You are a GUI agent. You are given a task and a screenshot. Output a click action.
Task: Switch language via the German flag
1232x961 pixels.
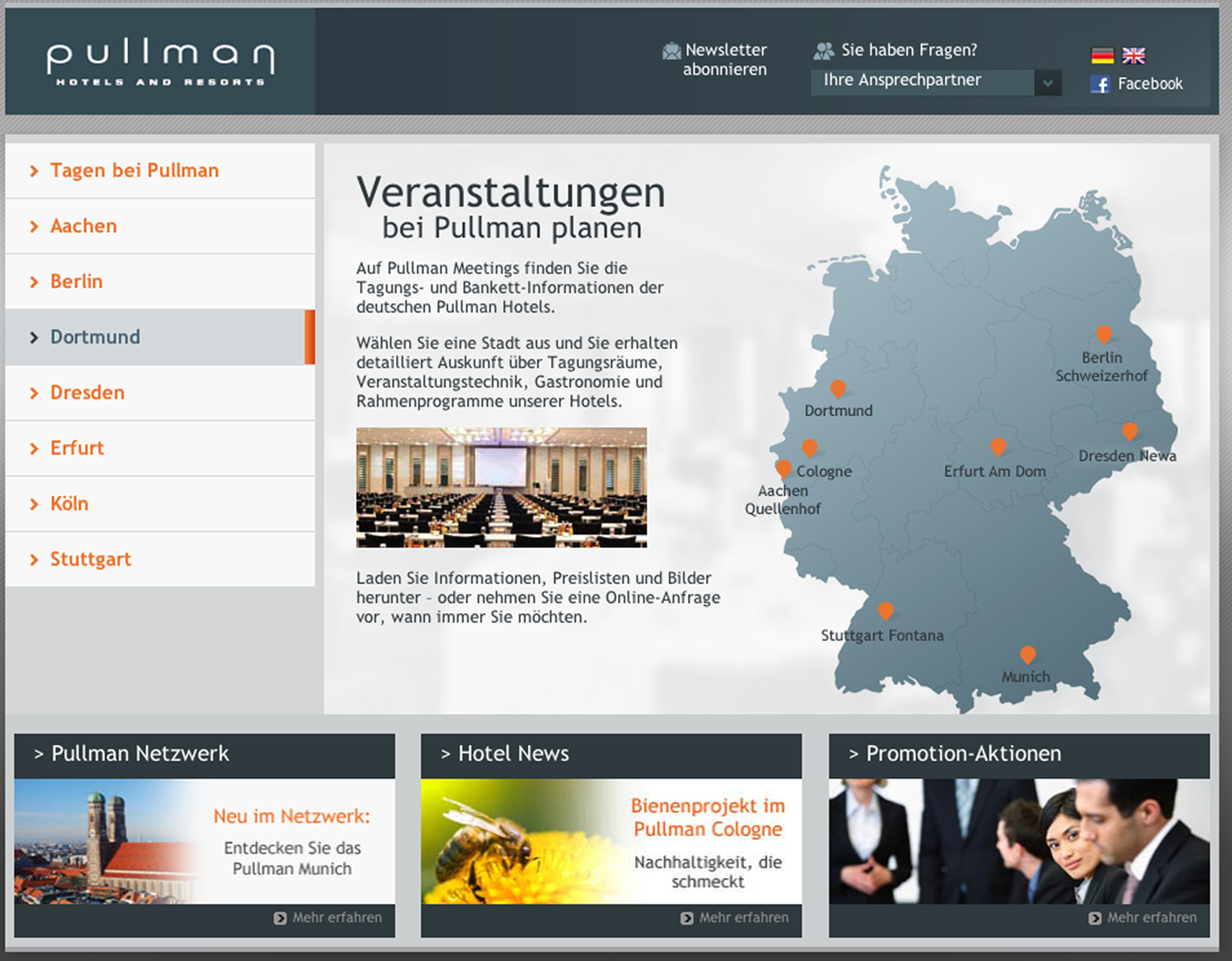1102,55
